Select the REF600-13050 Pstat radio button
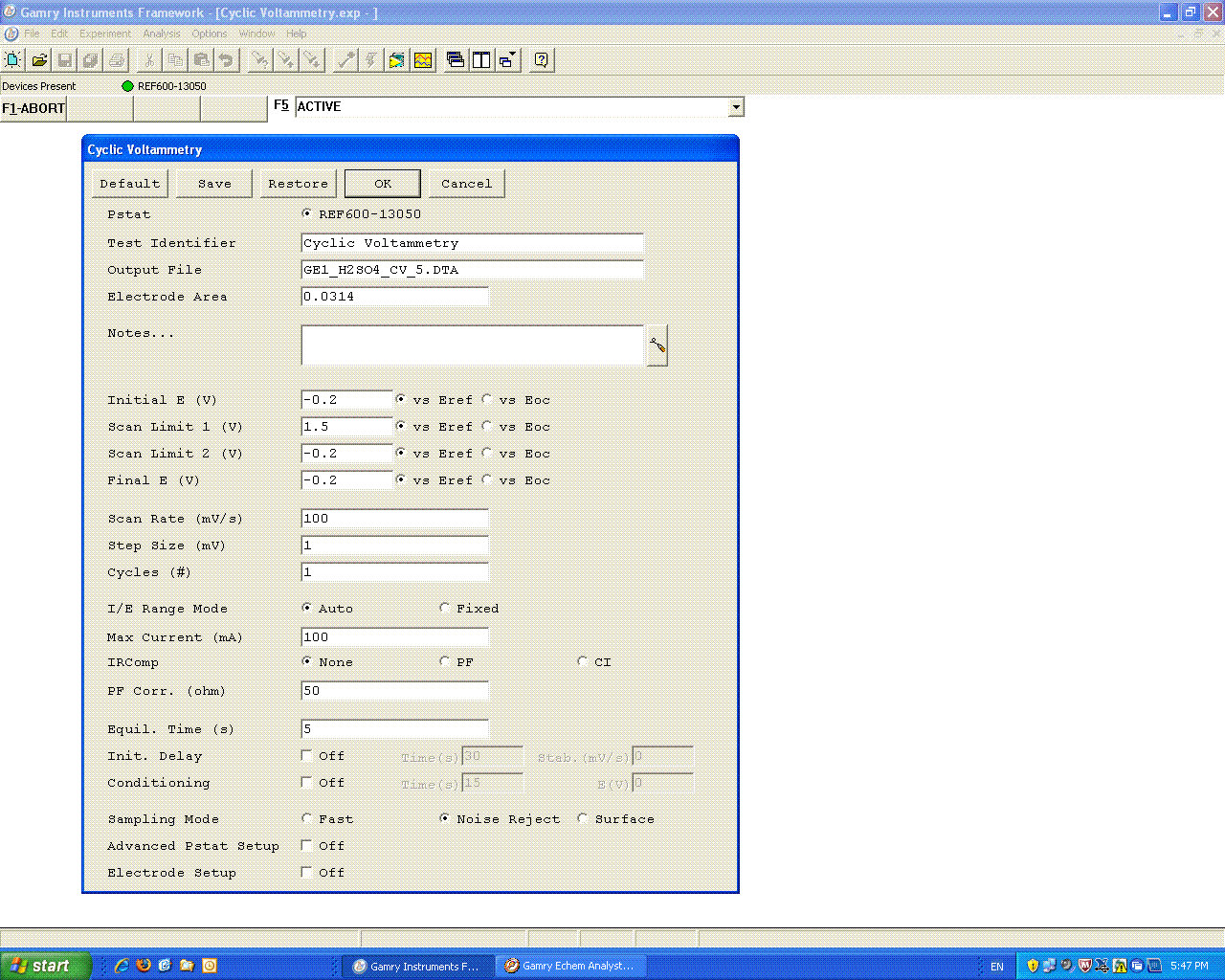This screenshot has width=1225, height=980. (x=307, y=213)
